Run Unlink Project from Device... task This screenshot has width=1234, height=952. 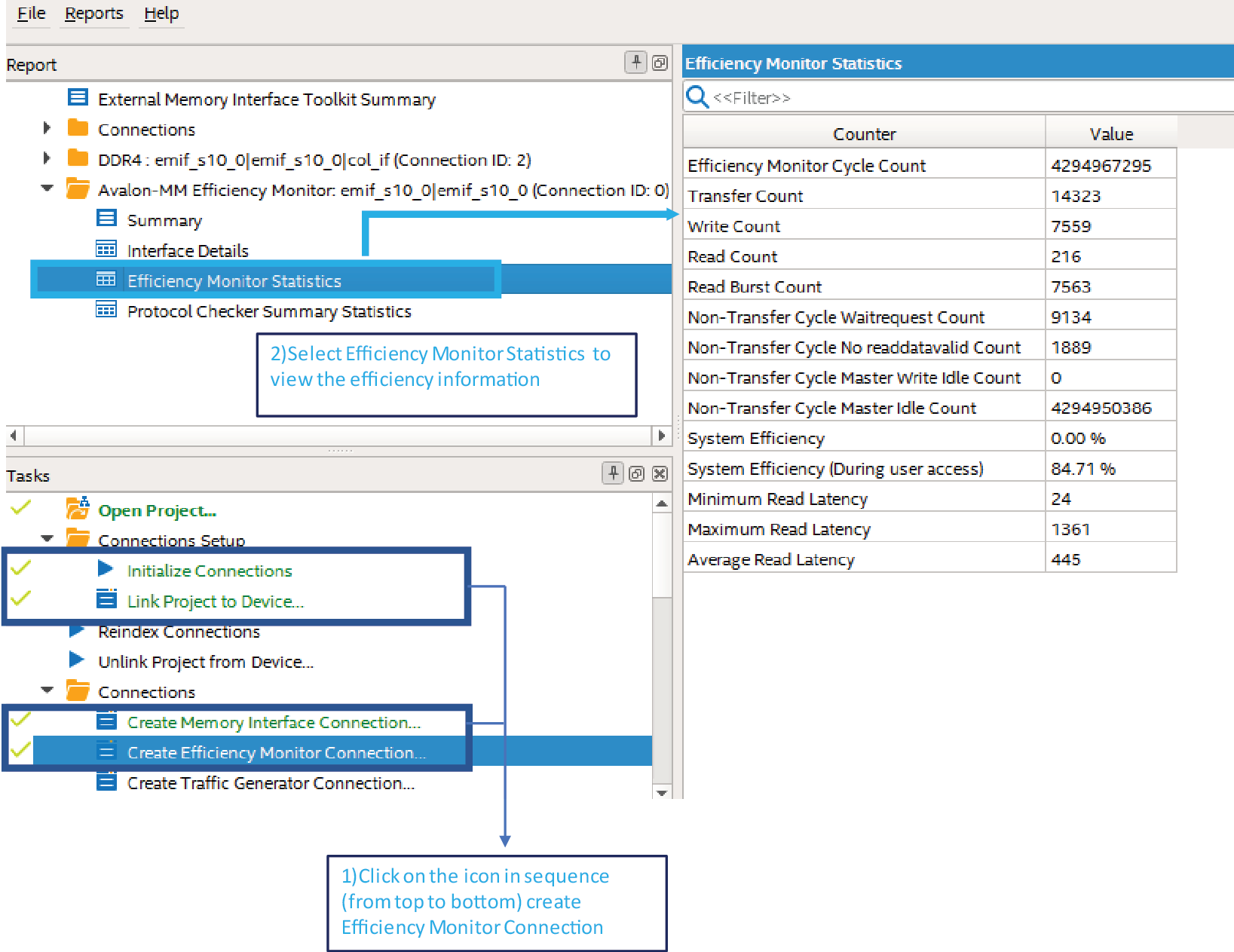click(206, 662)
